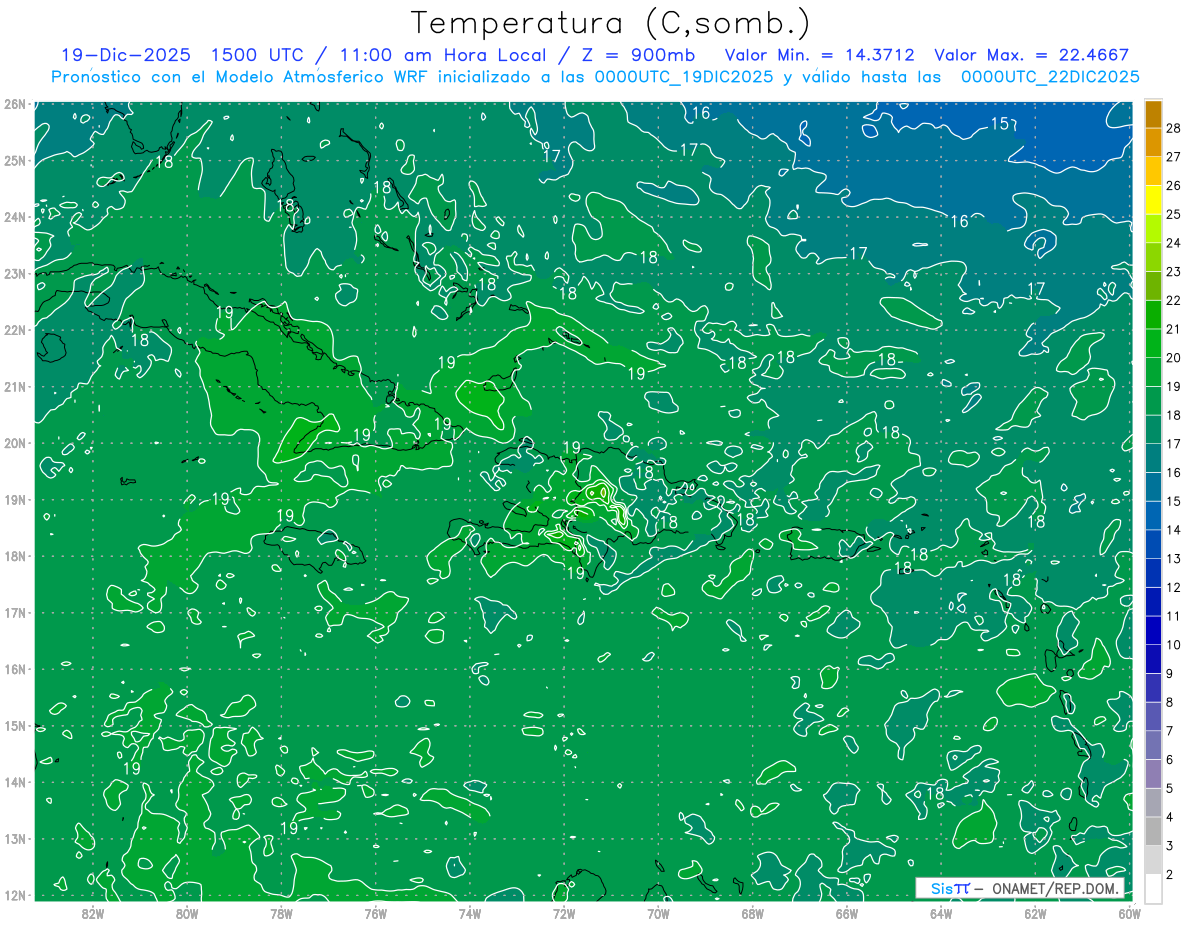The width and height of the screenshot is (1200, 927).
Task: Click the 'SisTT - ONAMET/REP.DOM.' credit box
Action: tap(1020, 888)
